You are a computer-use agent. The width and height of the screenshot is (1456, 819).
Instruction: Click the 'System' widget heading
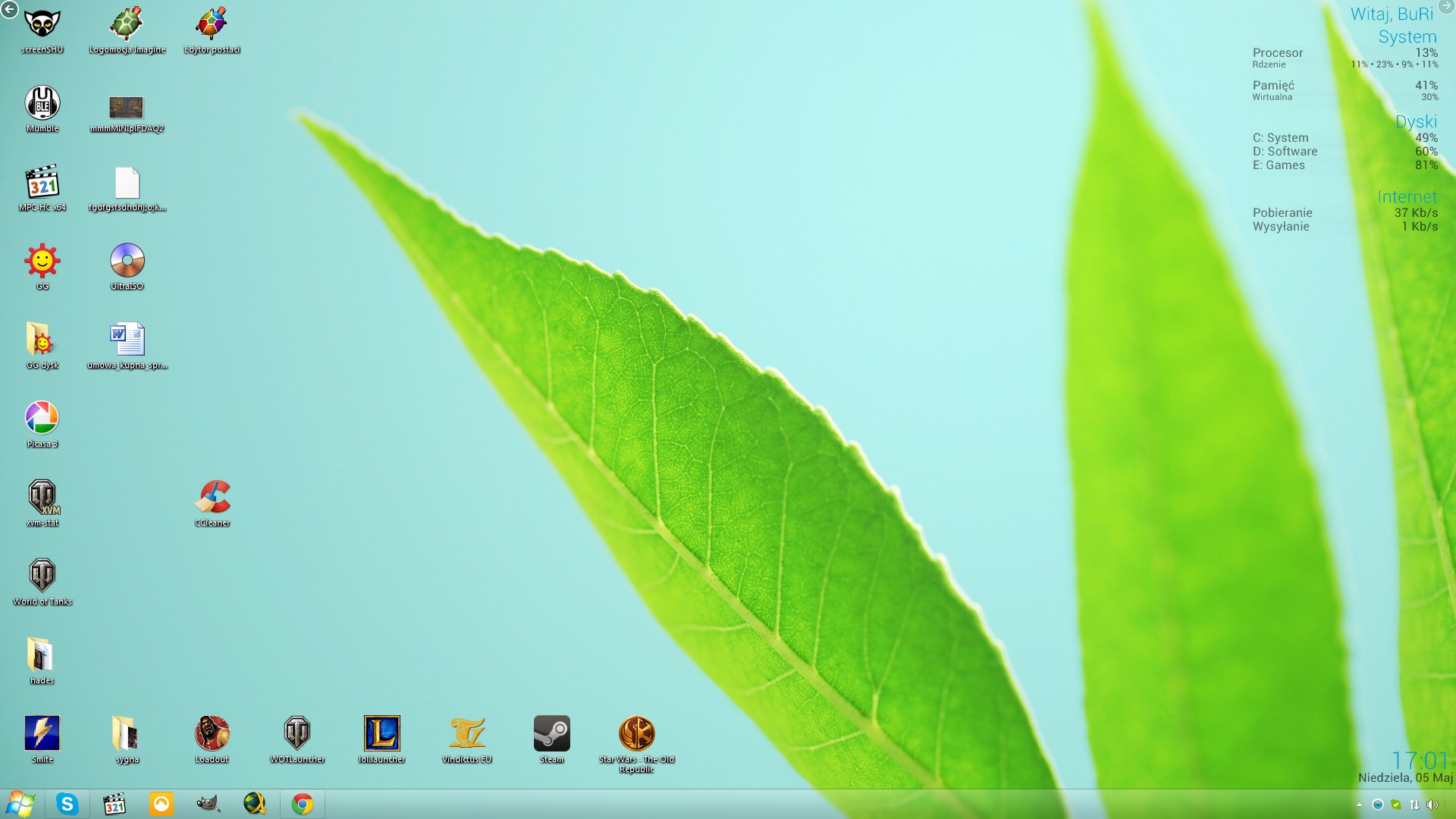click(1407, 37)
